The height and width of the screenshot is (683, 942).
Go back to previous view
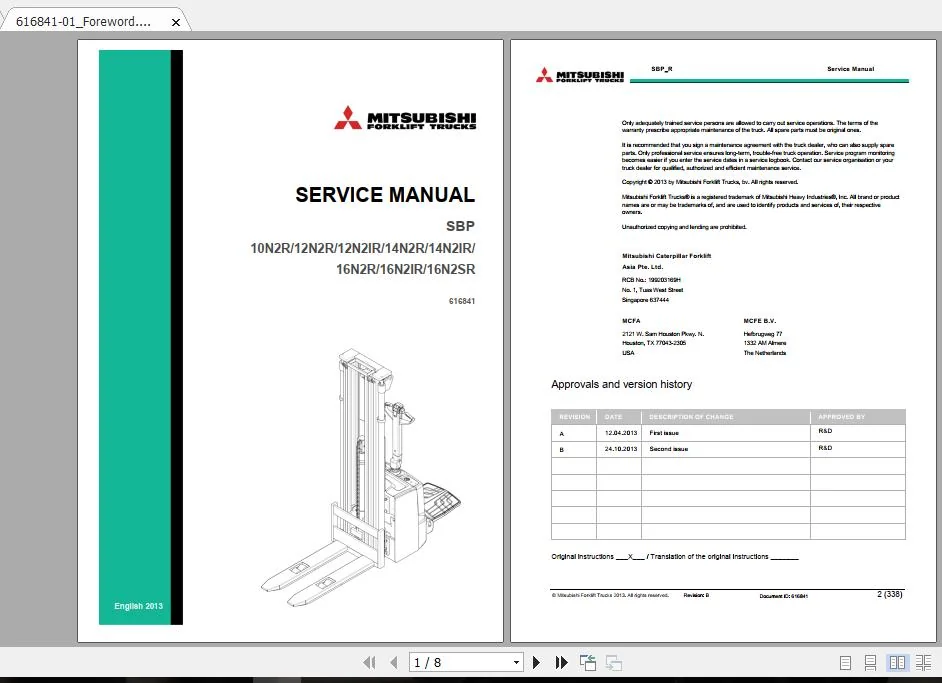588,663
